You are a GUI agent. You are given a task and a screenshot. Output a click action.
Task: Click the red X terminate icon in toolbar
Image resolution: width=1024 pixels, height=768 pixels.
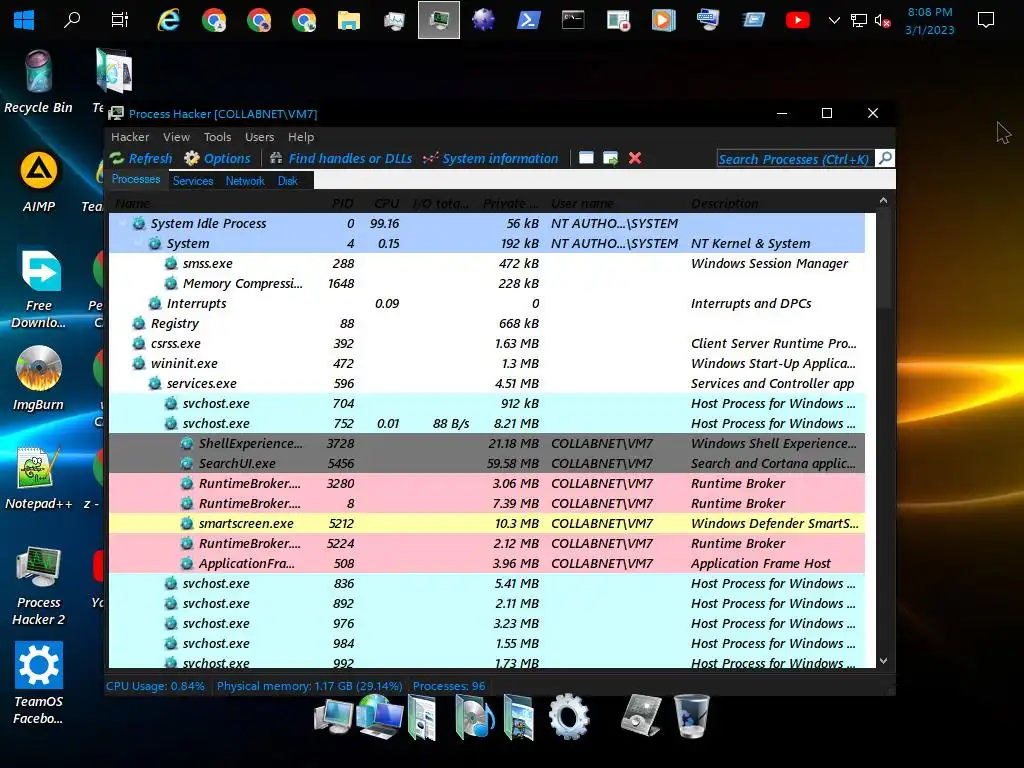pyautogui.click(x=635, y=158)
